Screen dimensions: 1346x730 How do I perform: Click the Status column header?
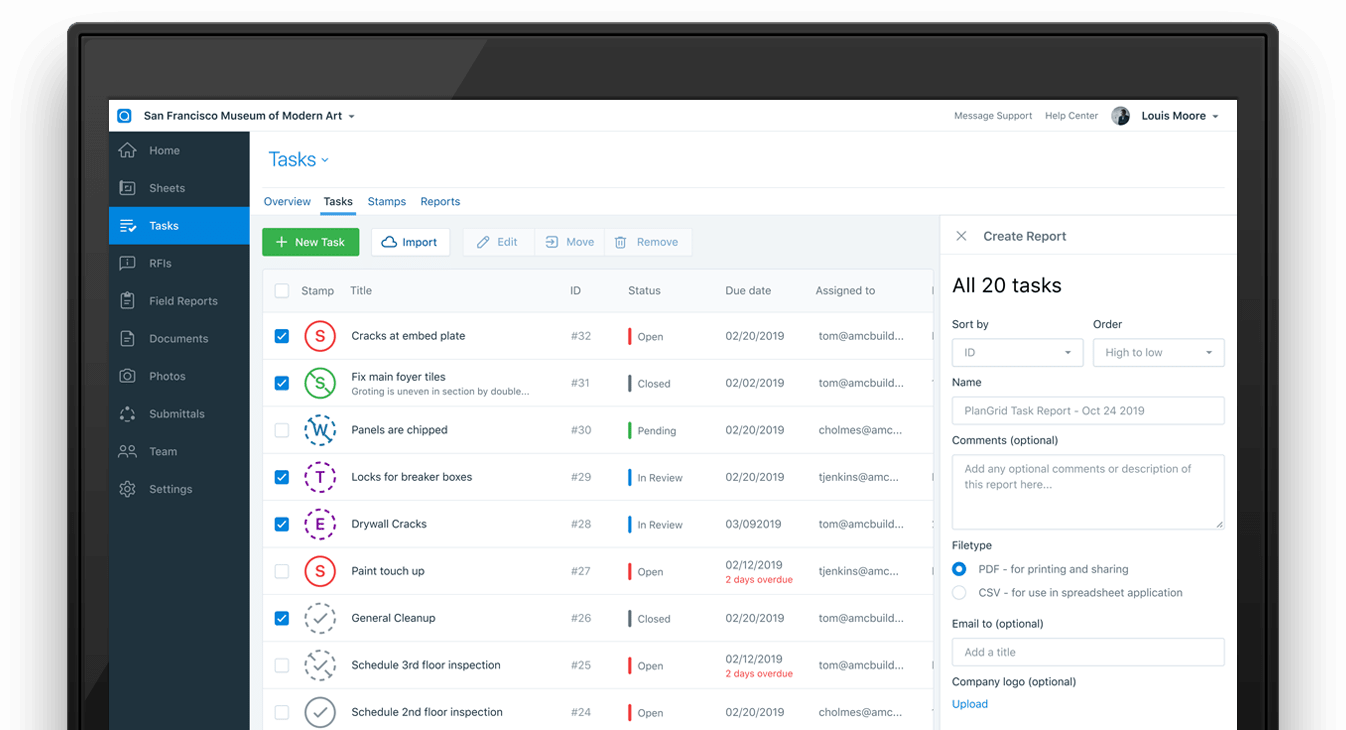click(644, 291)
